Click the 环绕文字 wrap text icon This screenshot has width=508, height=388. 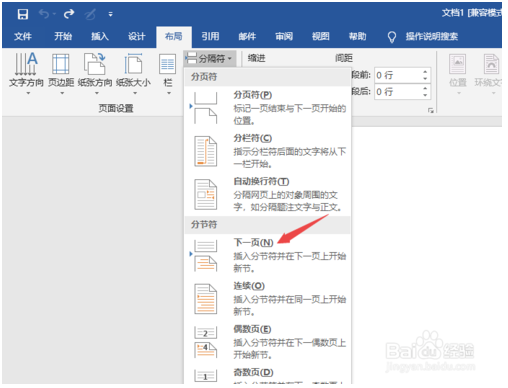coord(492,64)
